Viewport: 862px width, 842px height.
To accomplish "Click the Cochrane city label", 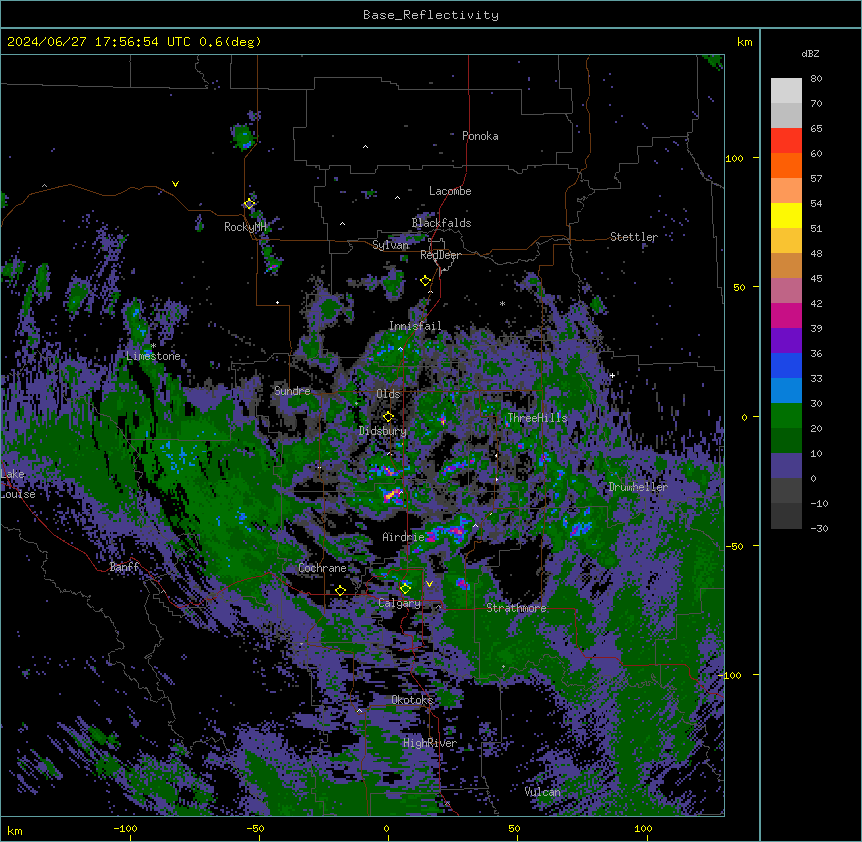I will click(x=322, y=568).
